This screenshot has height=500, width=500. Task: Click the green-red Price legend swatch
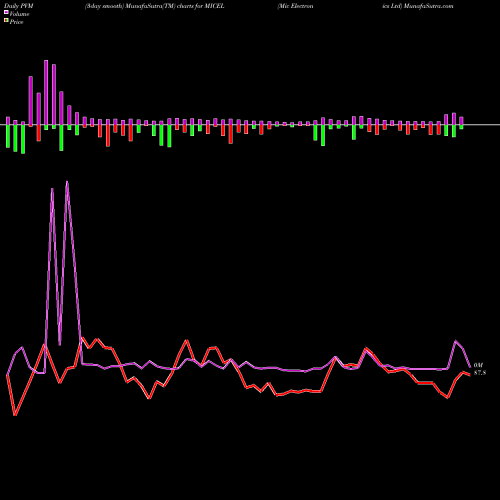coord(6,21)
